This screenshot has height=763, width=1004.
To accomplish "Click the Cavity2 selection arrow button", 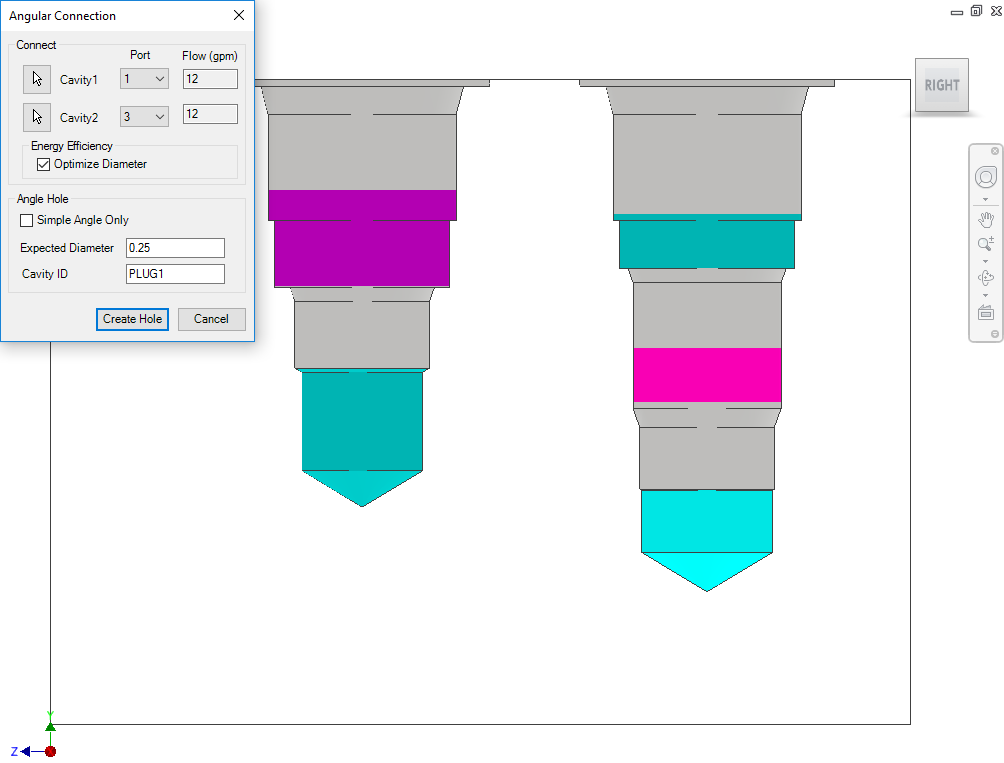I will coord(37,117).
